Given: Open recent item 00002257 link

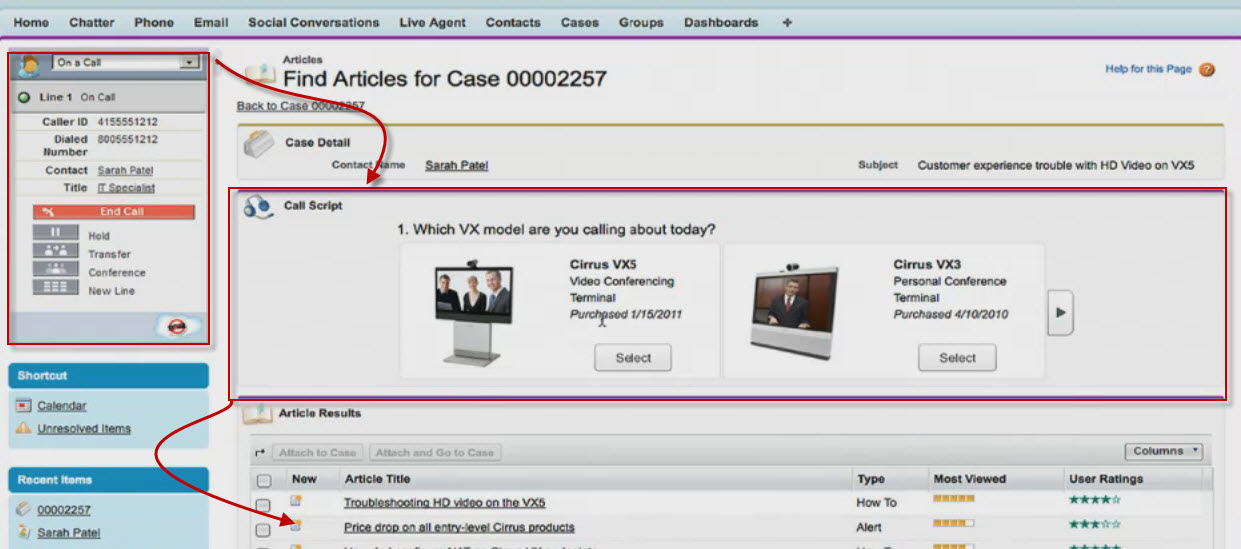Looking at the screenshot, I should (64, 510).
